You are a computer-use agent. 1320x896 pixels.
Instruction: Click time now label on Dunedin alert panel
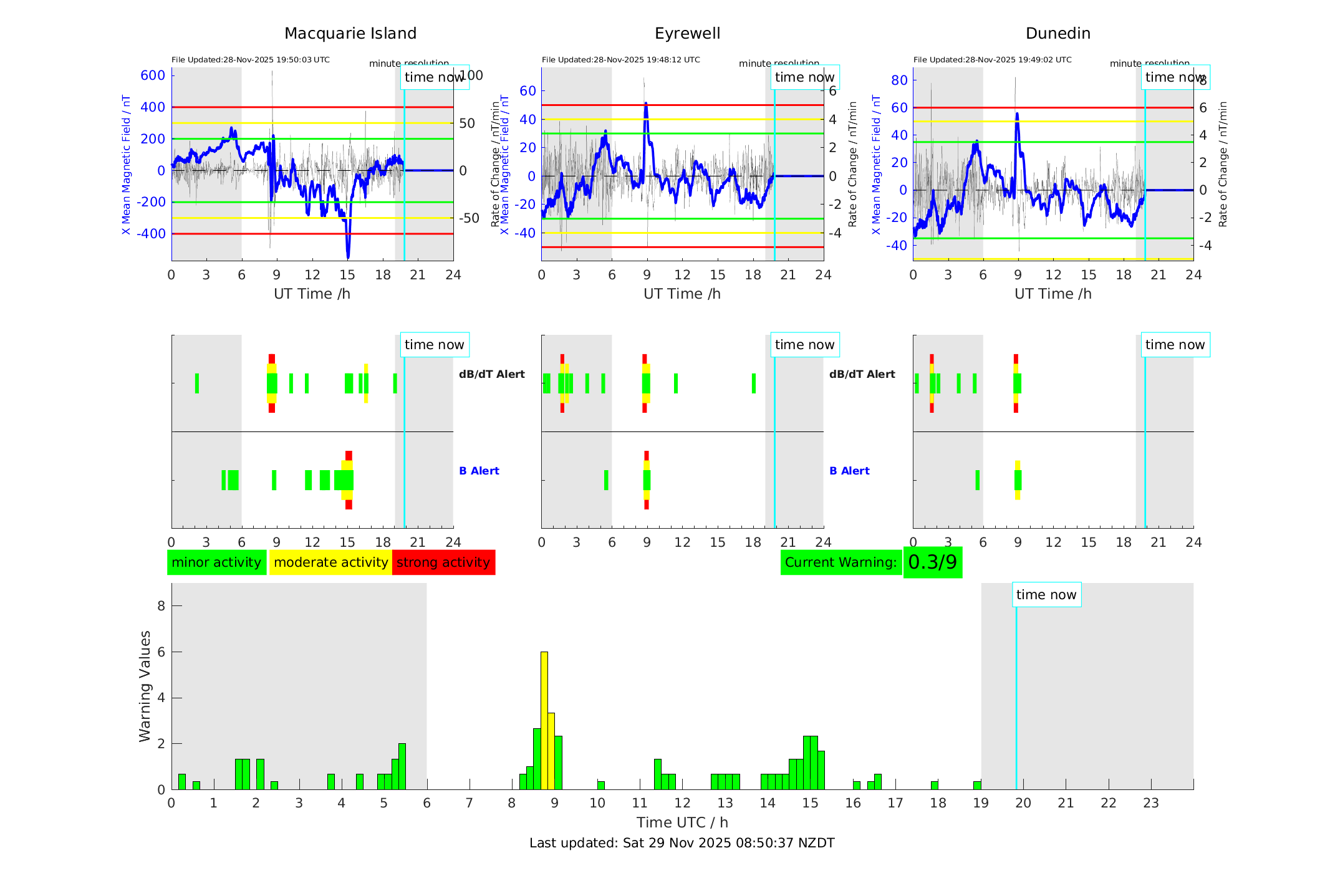coord(1175,345)
